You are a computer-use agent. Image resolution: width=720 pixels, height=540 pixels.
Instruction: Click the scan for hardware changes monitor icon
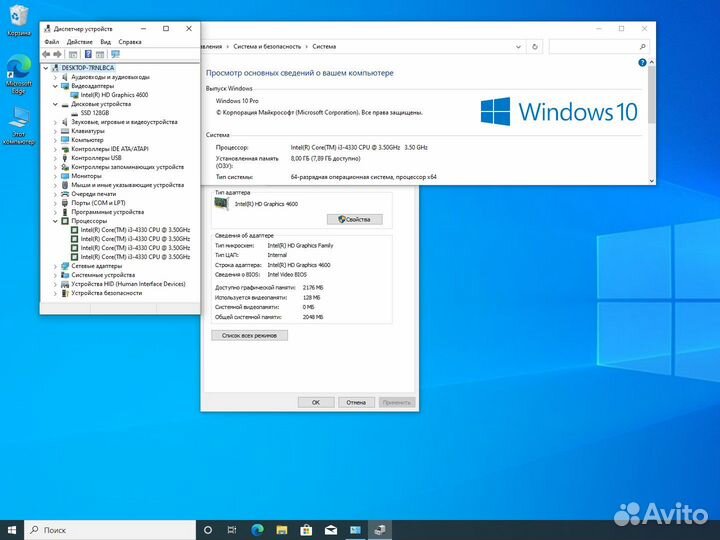pos(115,54)
